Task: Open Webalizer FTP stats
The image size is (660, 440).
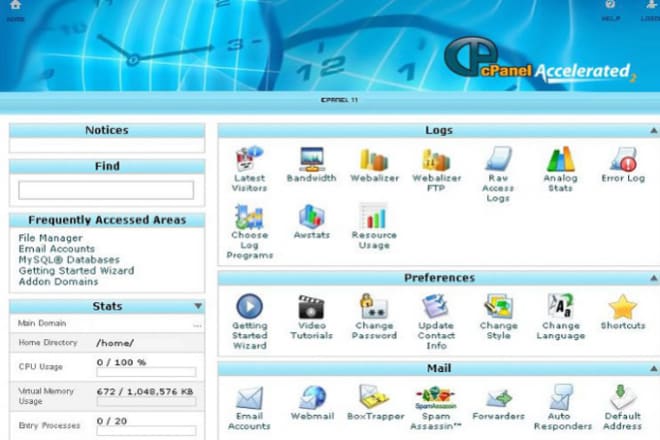Action: [436, 169]
